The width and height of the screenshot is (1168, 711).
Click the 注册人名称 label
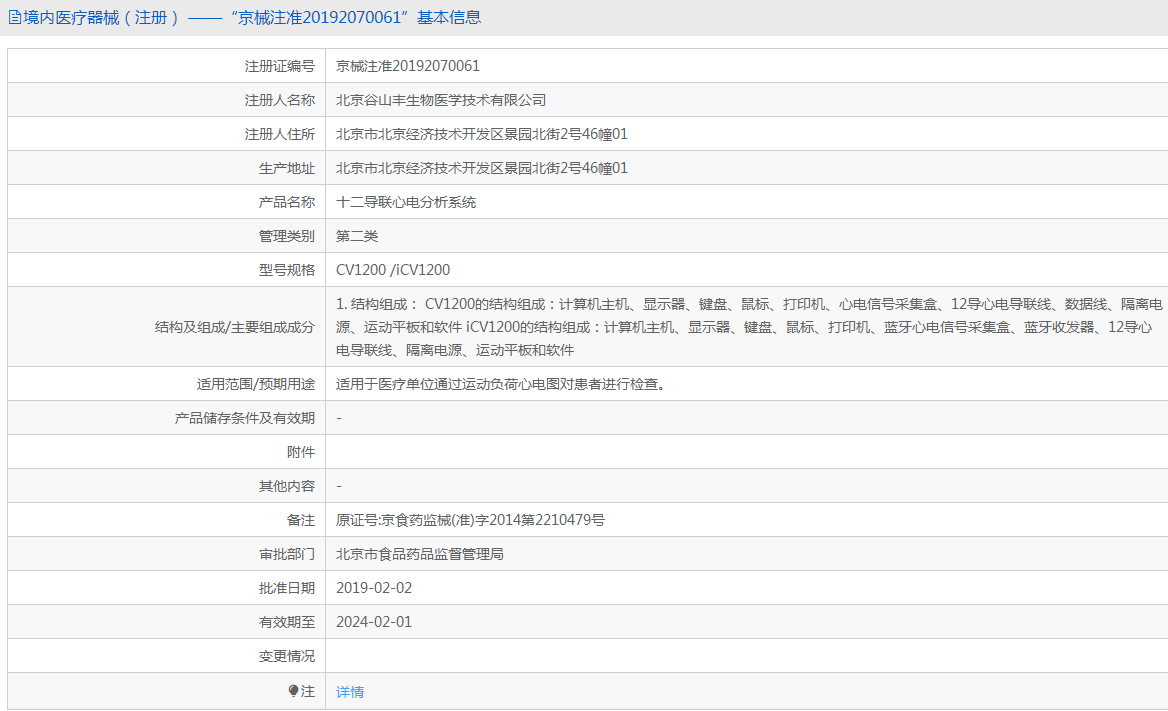point(279,100)
